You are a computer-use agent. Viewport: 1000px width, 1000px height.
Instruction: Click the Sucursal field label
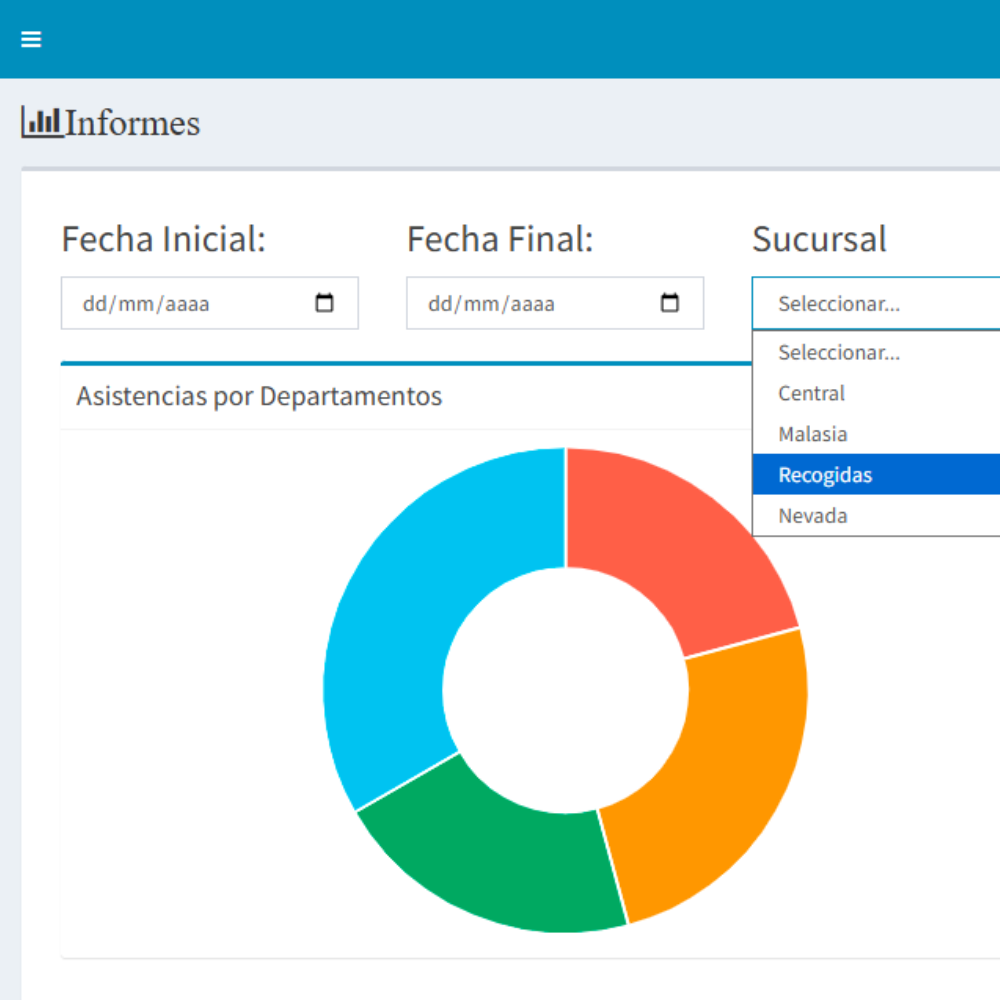click(819, 240)
